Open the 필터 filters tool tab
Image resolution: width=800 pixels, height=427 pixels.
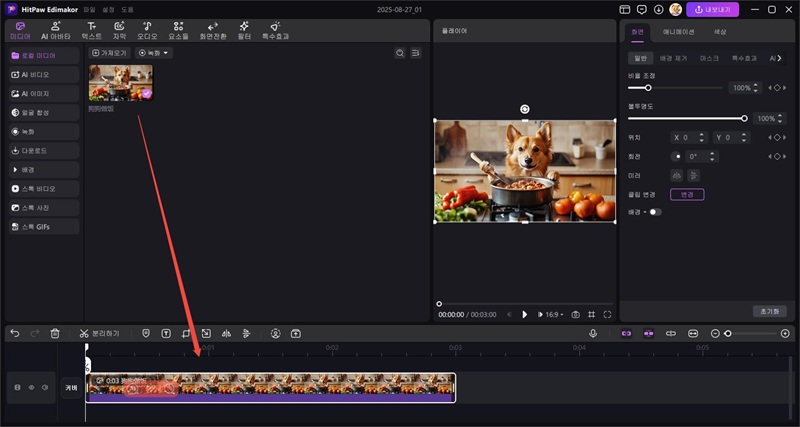(x=244, y=31)
